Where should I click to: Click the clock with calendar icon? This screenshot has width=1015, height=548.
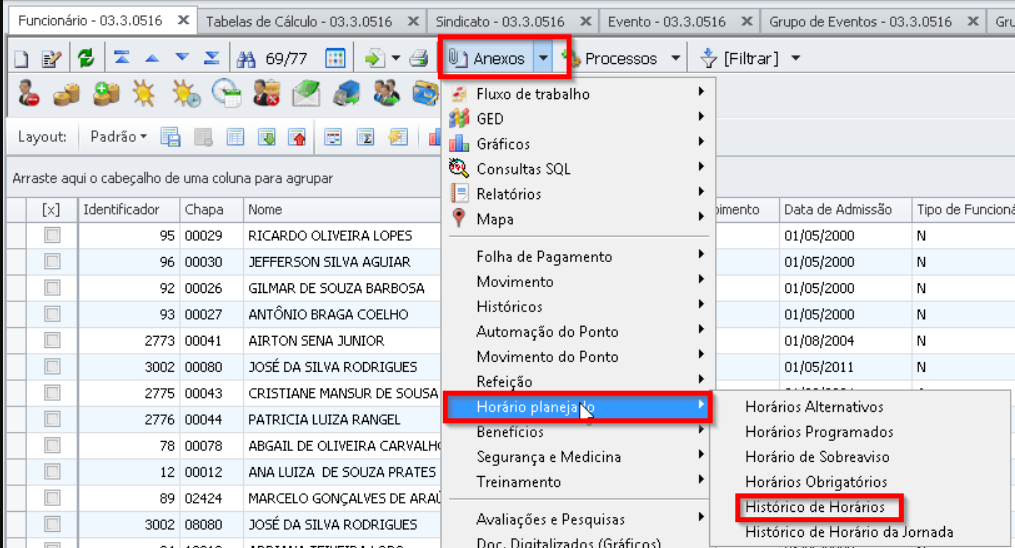coord(227,94)
